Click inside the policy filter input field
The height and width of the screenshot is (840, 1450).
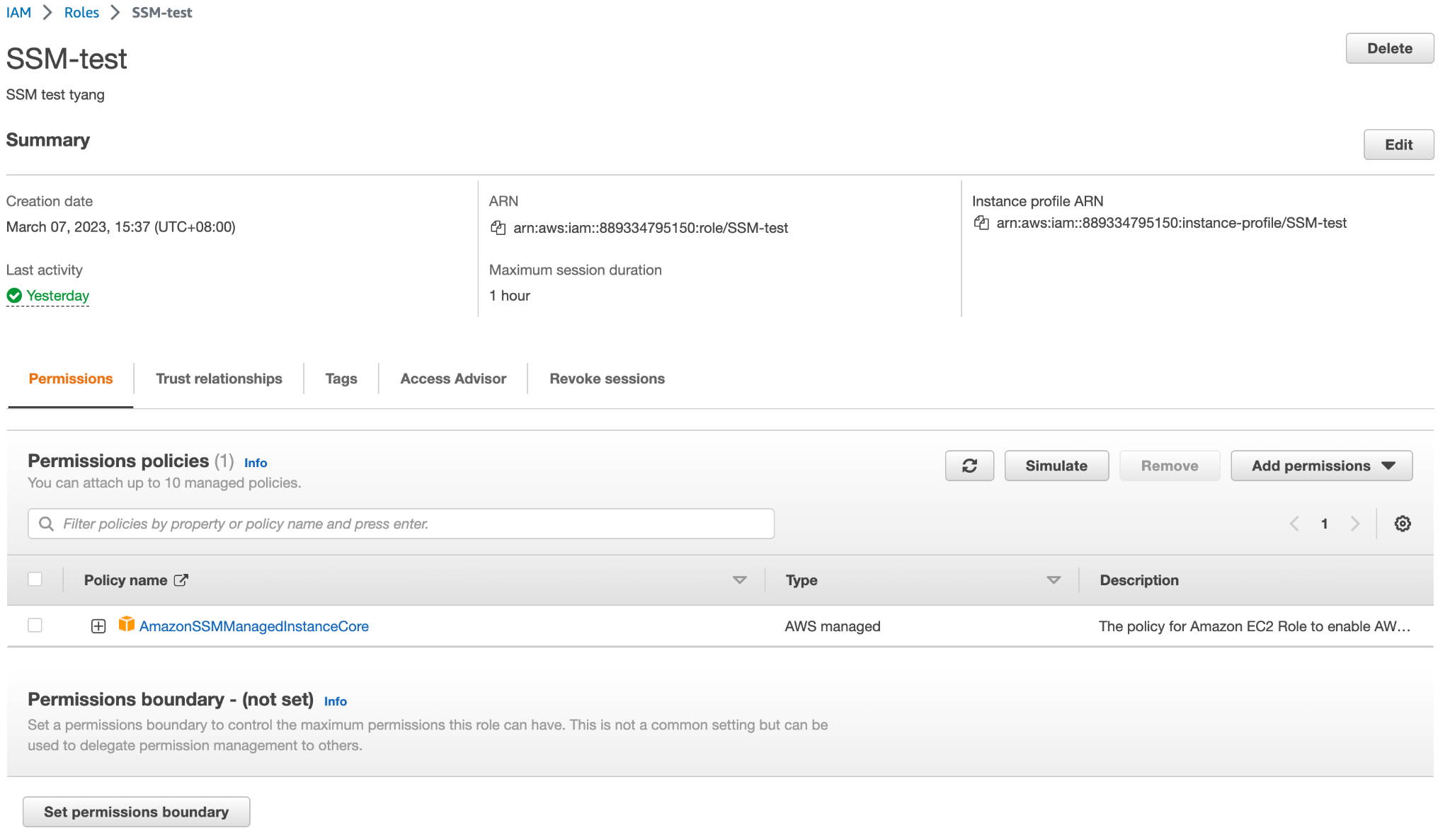pos(354,524)
